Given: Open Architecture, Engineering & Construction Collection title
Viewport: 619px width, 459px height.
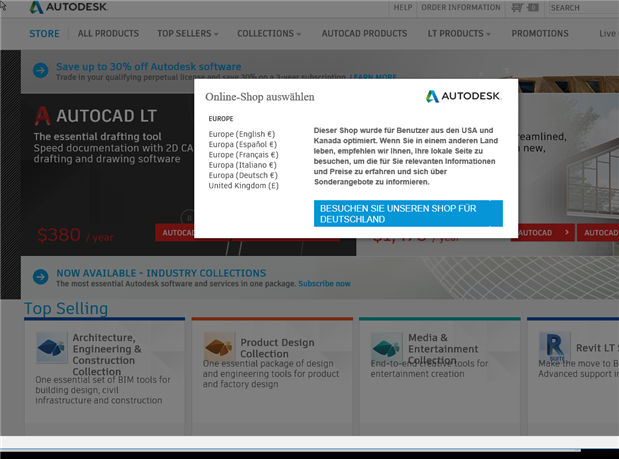Looking at the screenshot, I should pos(107,354).
